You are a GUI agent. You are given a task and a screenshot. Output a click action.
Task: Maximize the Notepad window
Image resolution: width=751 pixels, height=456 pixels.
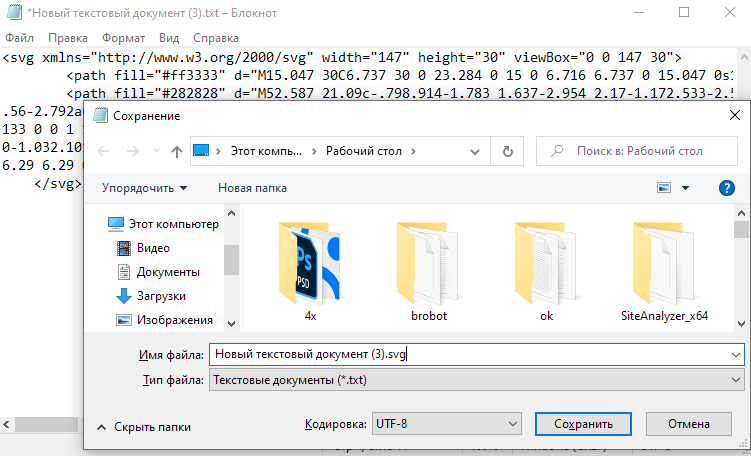pyautogui.click(x=684, y=12)
